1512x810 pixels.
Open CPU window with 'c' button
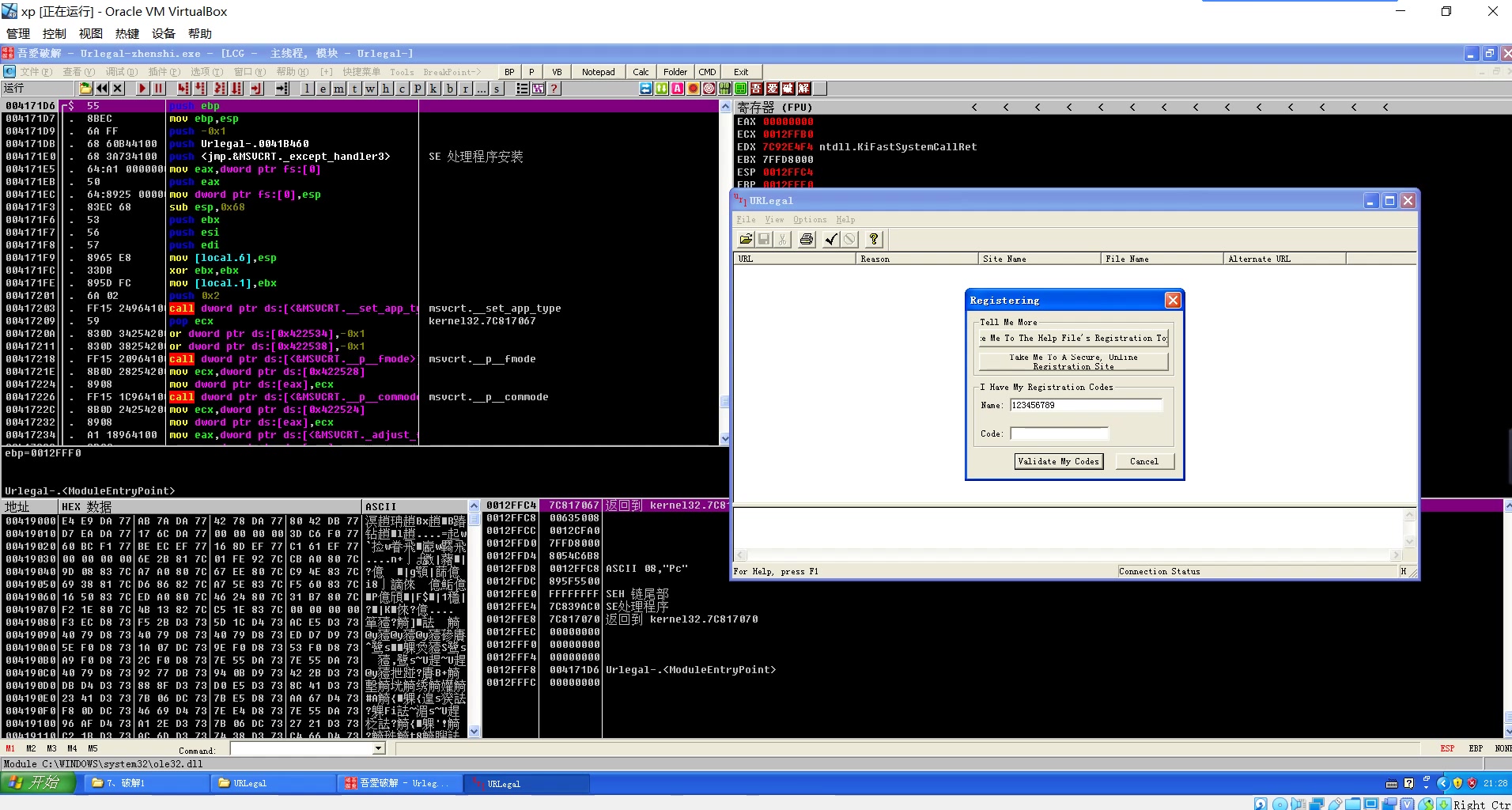pyautogui.click(x=403, y=89)
